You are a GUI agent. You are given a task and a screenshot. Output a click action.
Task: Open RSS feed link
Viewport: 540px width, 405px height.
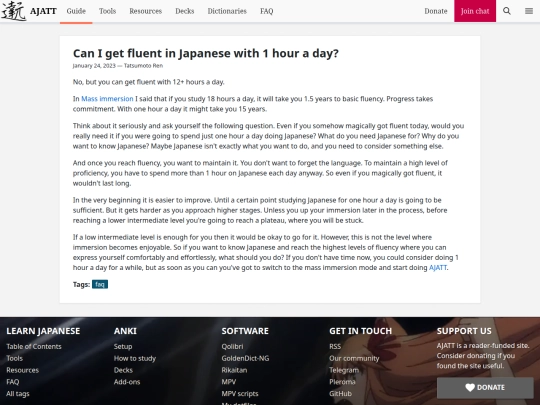pyautogui.click(x=335, y=346)
